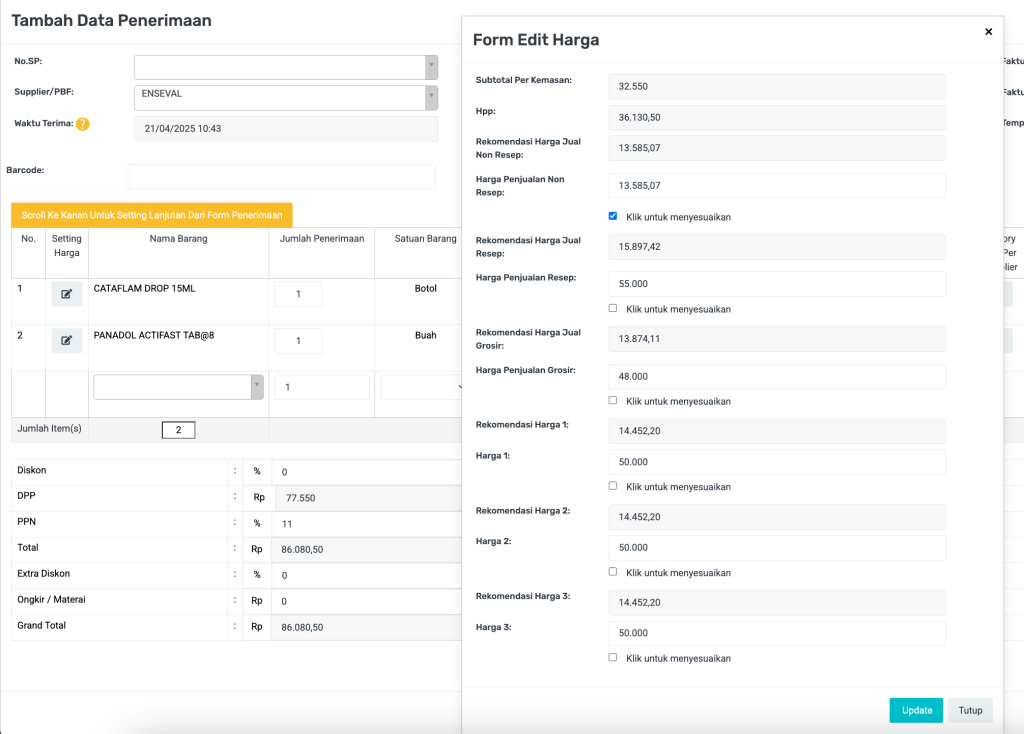Click the Tutup button
Image resolution: width=1024 pixels, height=734 pixels.
[x=970, y=710]
